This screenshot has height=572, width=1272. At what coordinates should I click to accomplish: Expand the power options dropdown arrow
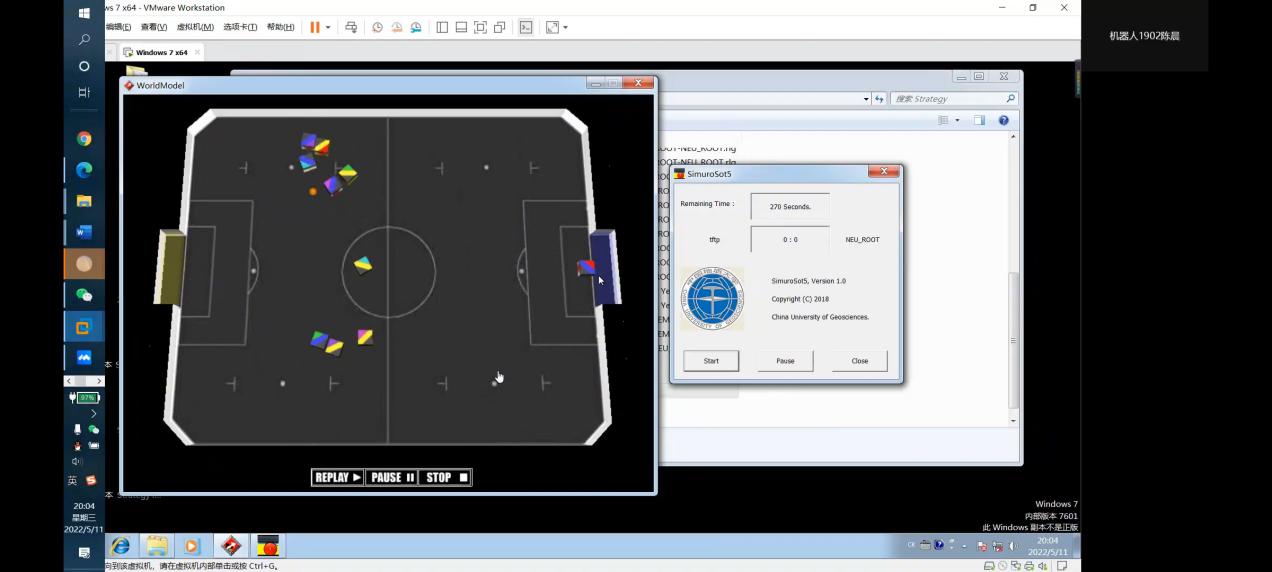click(328, 27)
